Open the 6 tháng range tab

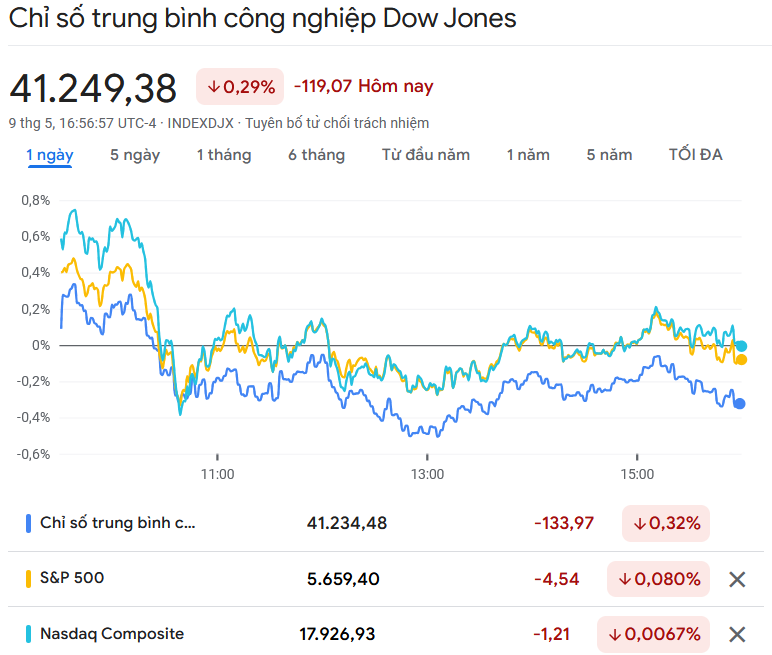pos(316,155)
